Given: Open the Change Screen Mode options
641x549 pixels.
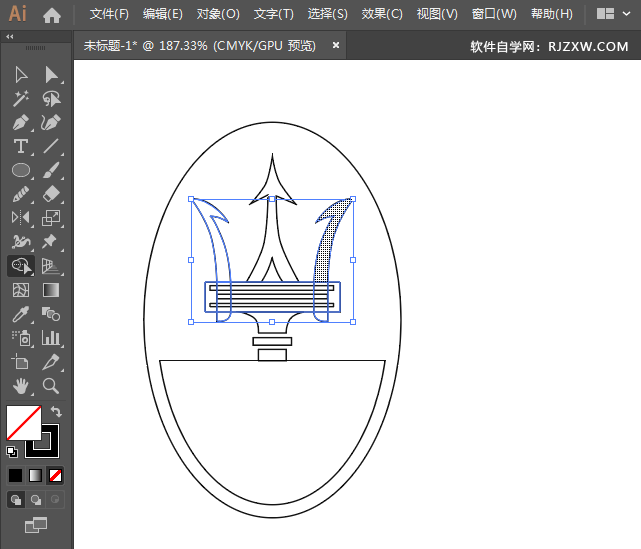Looking at the screenshot, I should pos(36,524).
